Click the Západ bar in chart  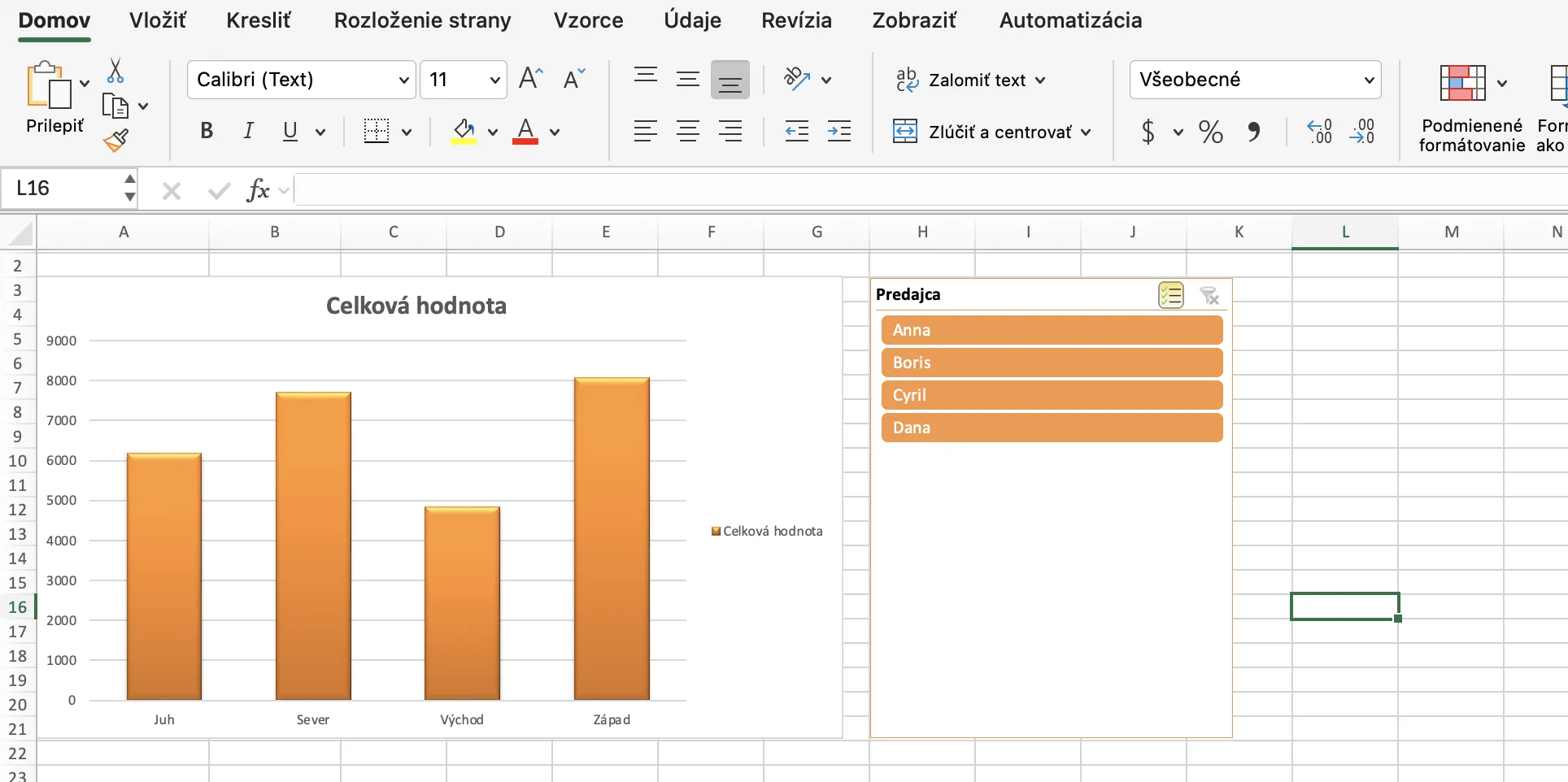612,538
